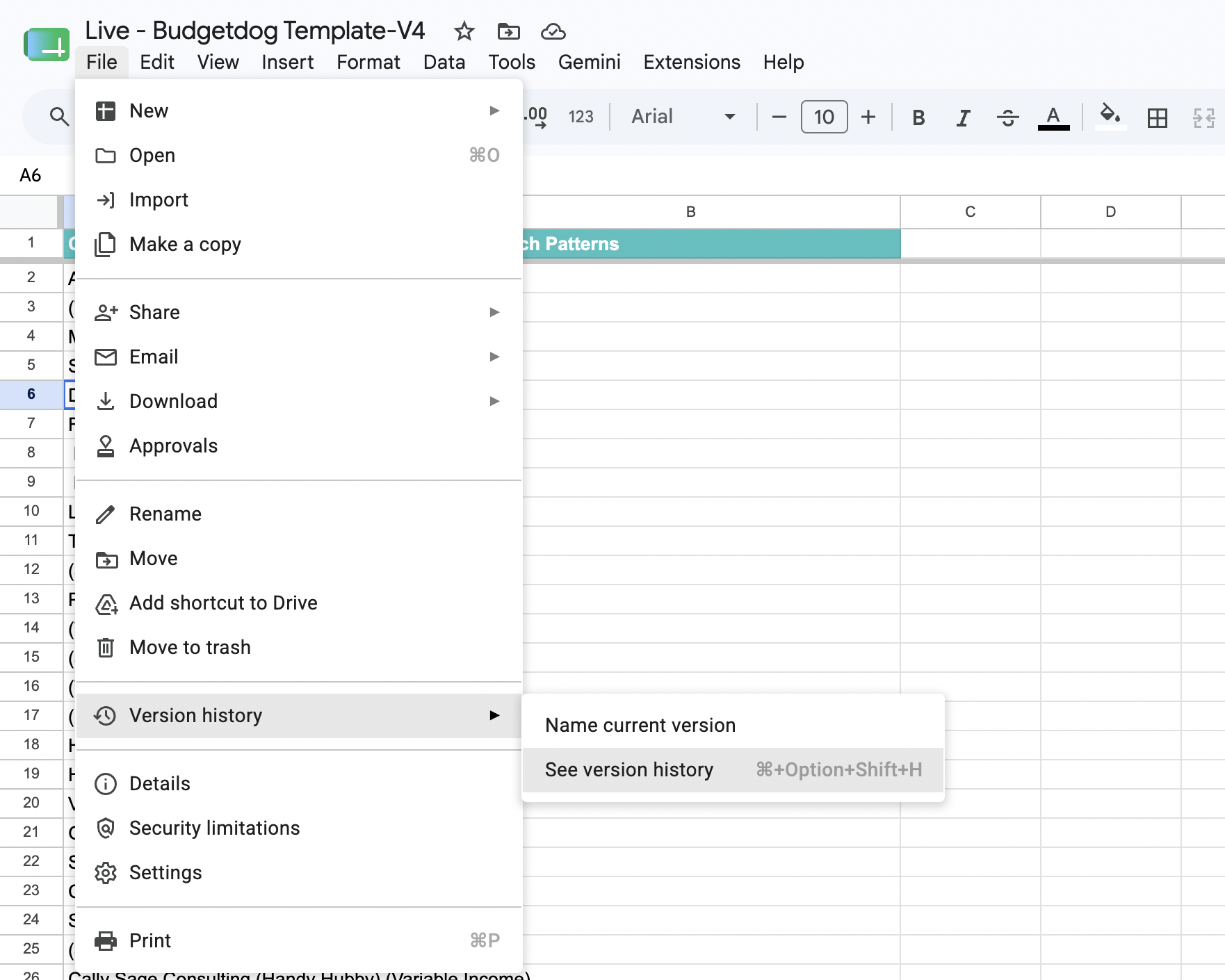
Task: Select column C header
Action: point(971,212)
